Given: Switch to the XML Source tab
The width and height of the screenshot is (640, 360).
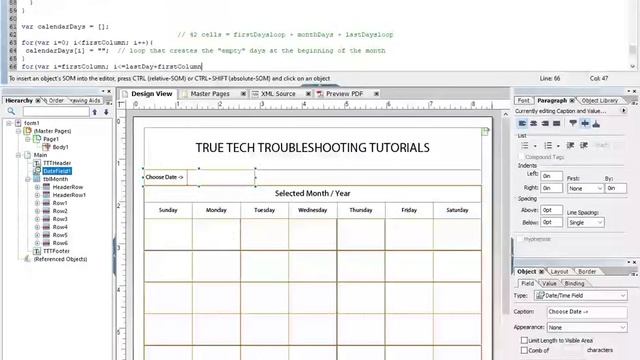Looking at the screenshot, I should (x=278, y=94).
